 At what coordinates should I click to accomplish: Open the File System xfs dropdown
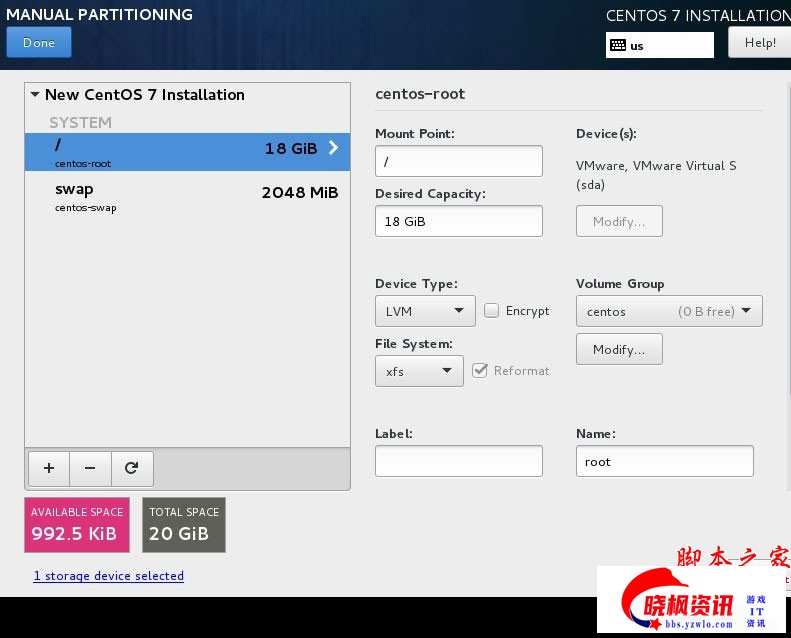click(x=419, y=371)
